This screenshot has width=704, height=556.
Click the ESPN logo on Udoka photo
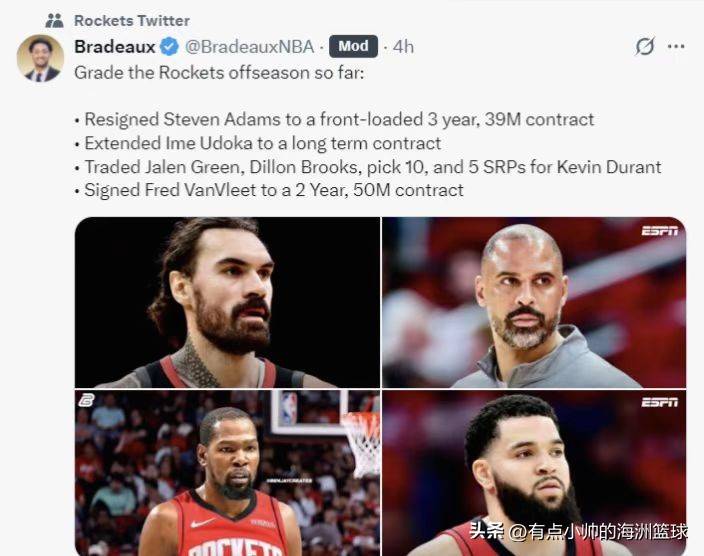[x=660, y=231]
